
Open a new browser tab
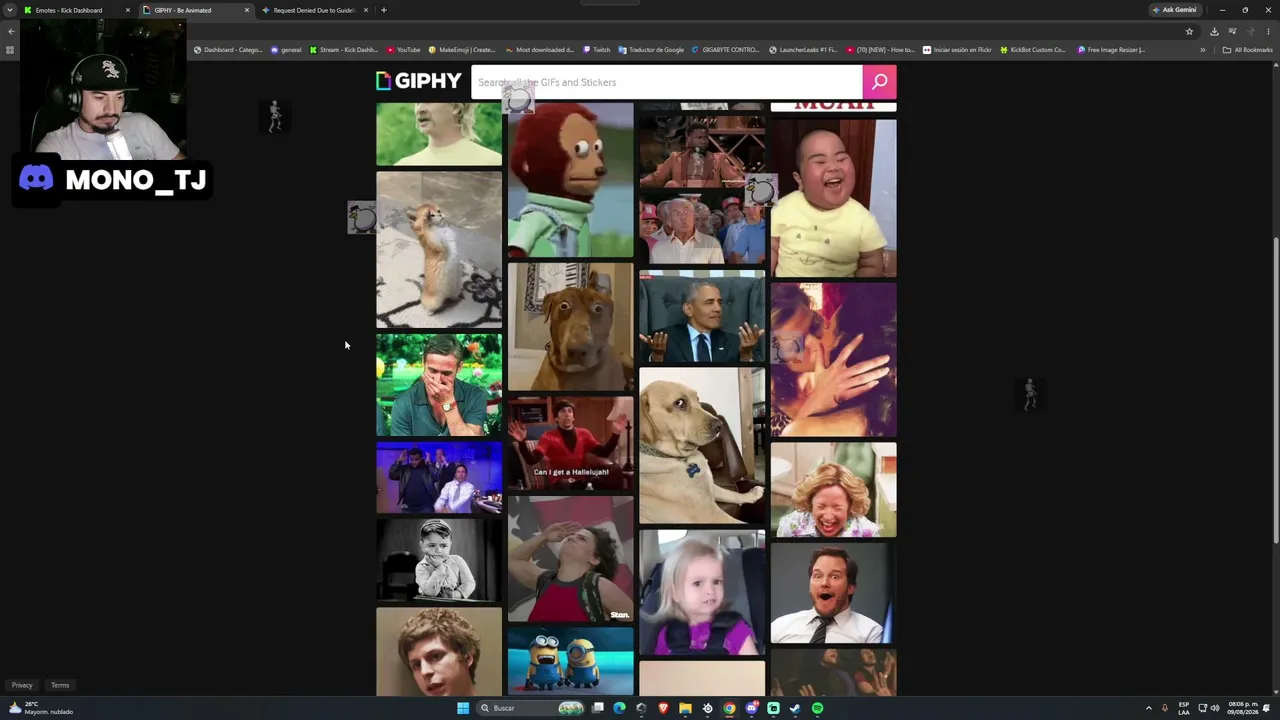[384, 10]
